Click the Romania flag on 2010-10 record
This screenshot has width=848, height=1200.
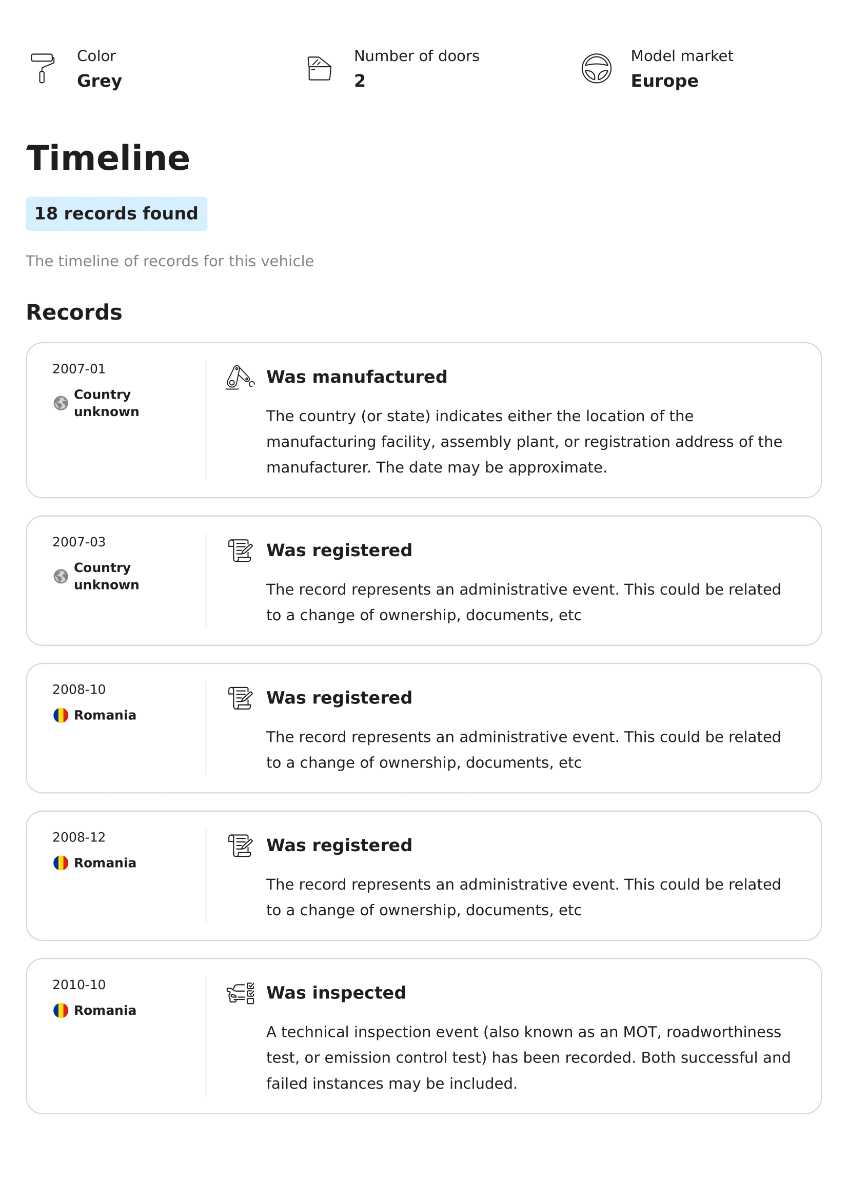[61, 1010]
